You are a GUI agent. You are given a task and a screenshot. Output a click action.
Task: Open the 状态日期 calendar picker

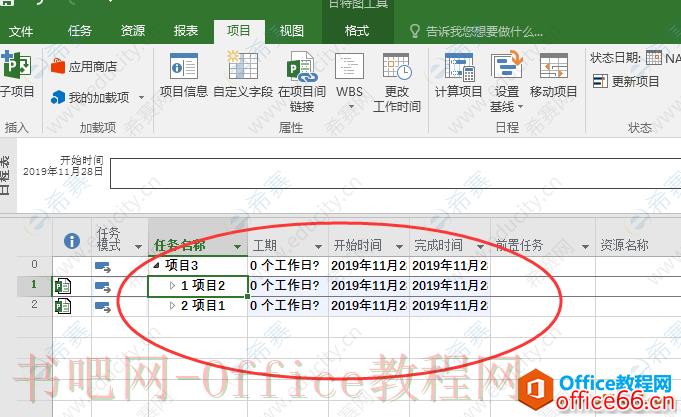[654, 58]
